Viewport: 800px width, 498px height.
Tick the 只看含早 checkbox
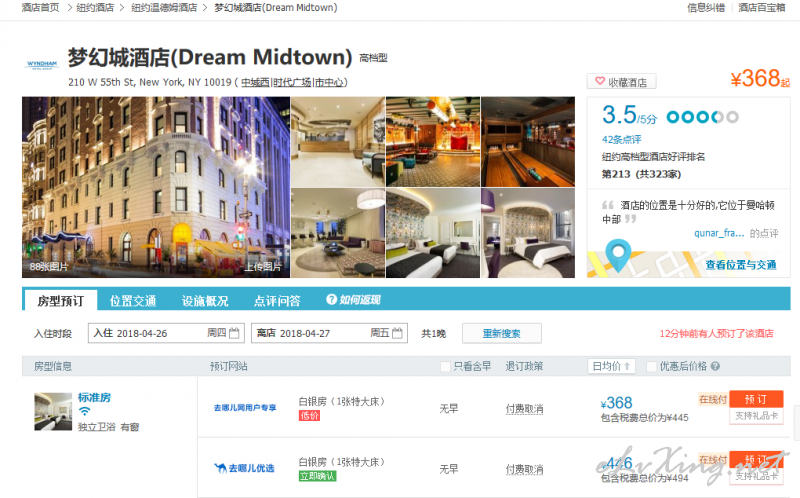[445, 366]
